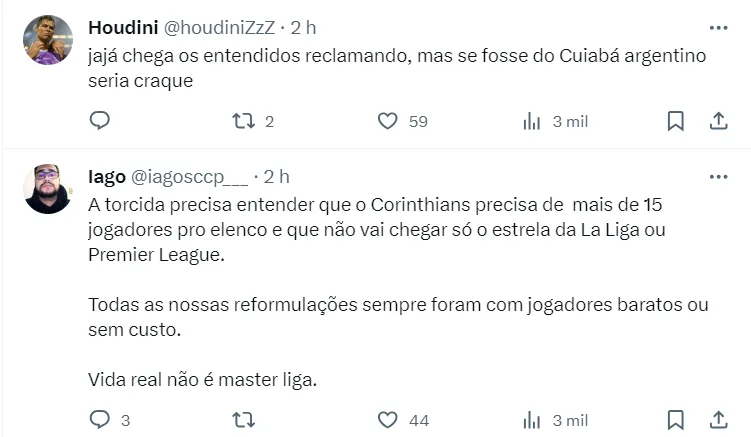751x437 pixels.
Task: Retweet Houdini's post
Action: [x=243, y=121]
